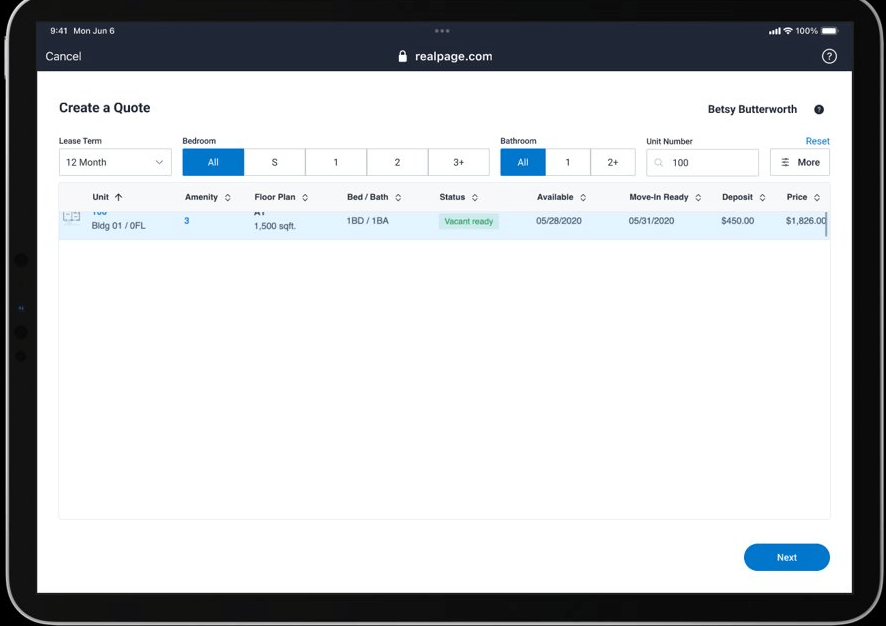The image size is (886, 626).
Task: Click the Reset filters link
Action: pyautogui.click(x=817, y=141)
